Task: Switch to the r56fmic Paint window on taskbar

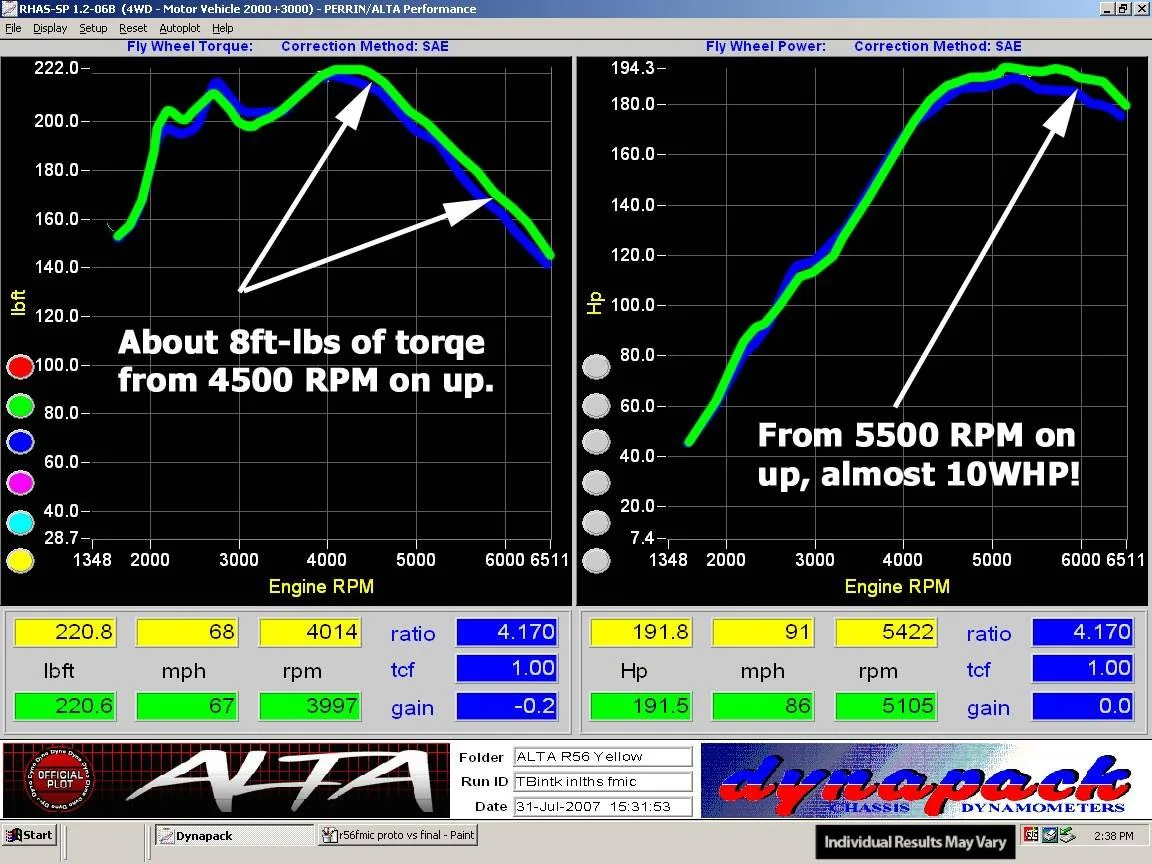Action: pos(397,834)
